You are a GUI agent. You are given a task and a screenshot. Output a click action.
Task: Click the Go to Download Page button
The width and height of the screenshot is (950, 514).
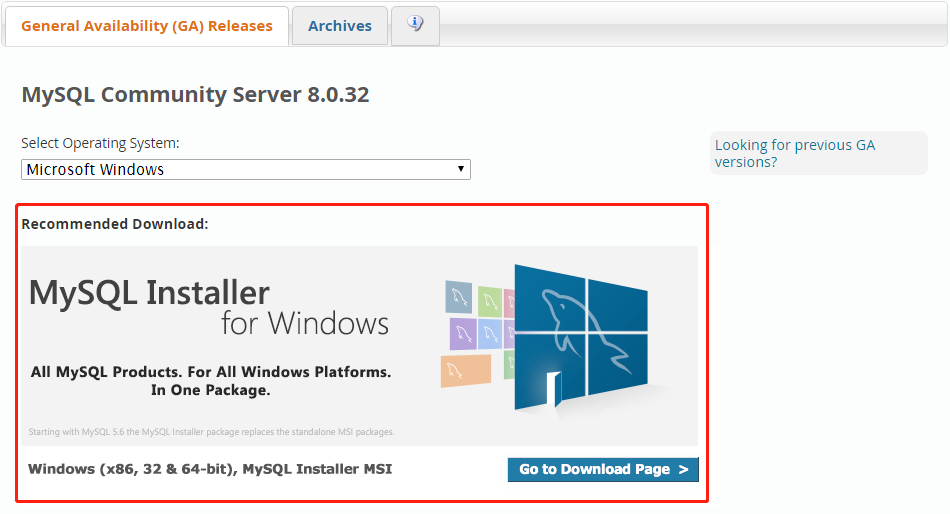603,470
